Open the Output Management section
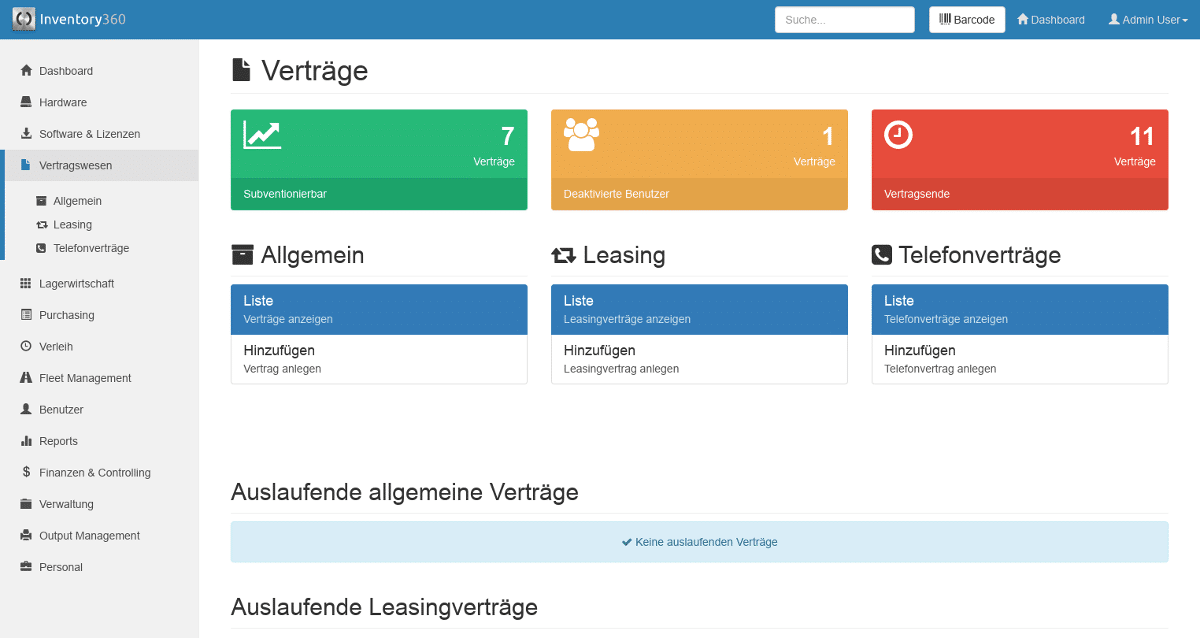1200x638 pixels. (87, 535)
